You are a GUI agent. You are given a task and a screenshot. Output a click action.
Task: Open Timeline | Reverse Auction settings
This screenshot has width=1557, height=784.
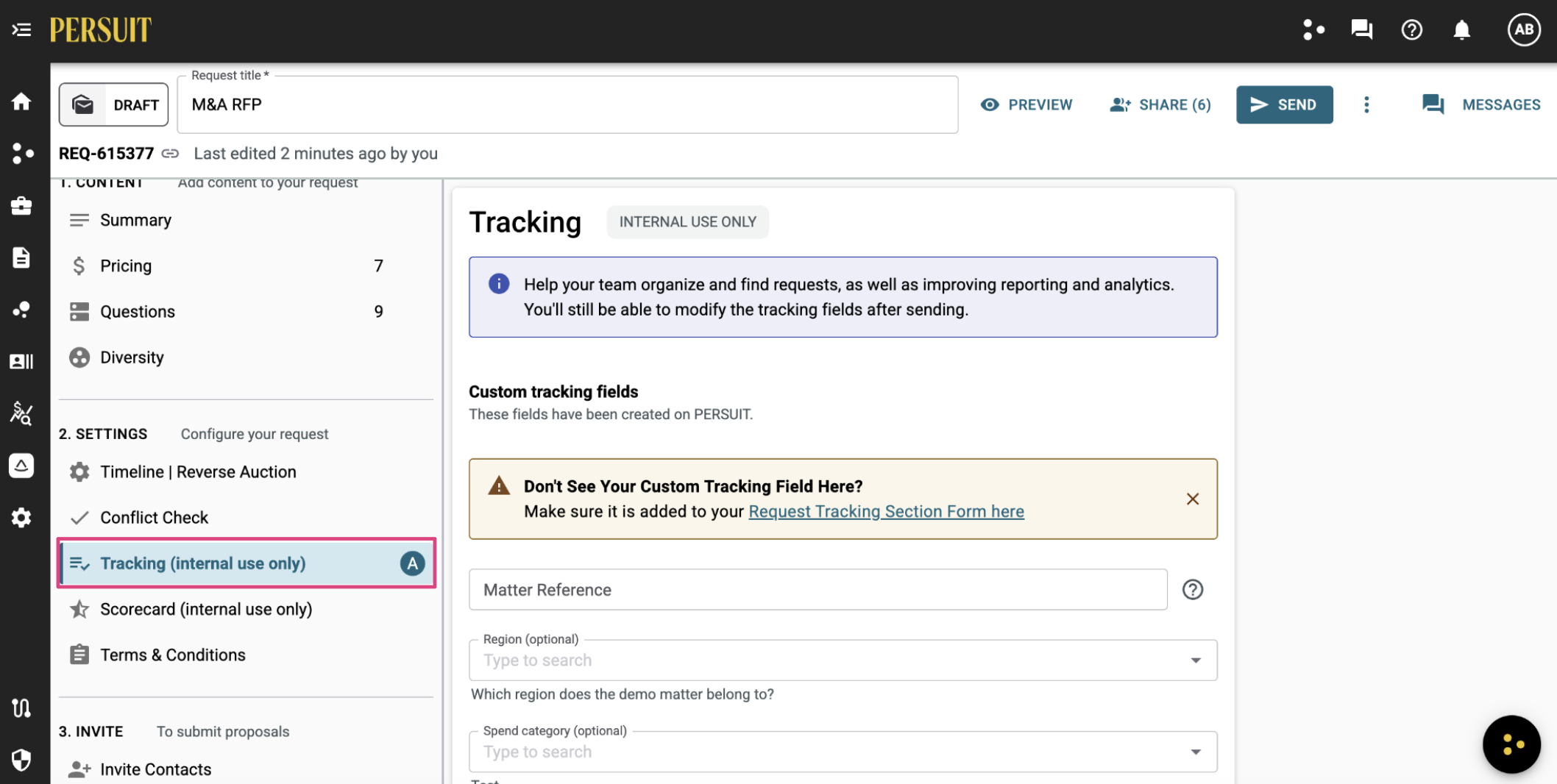(x=246, y=471)
